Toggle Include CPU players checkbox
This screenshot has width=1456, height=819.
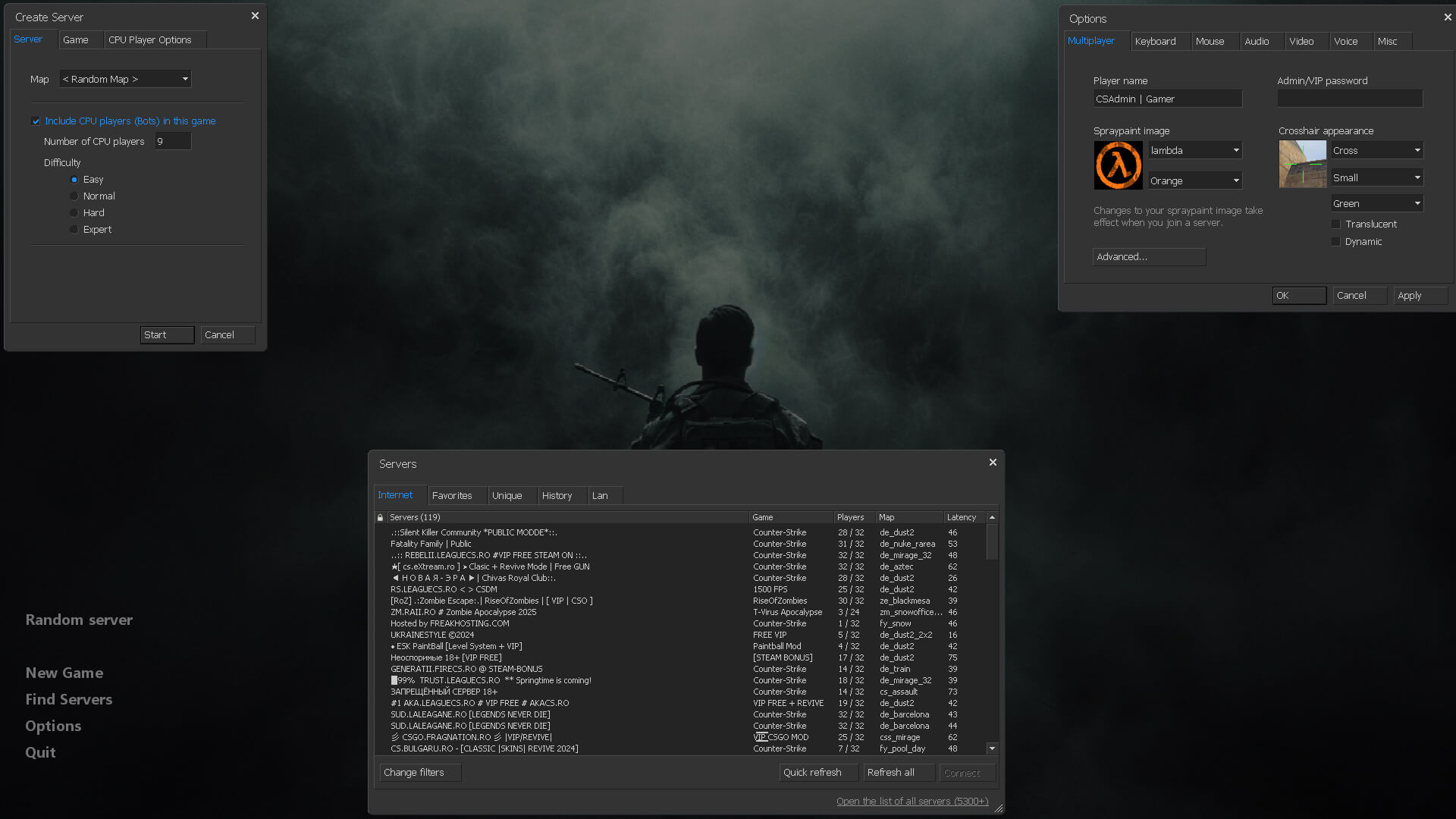36,121
